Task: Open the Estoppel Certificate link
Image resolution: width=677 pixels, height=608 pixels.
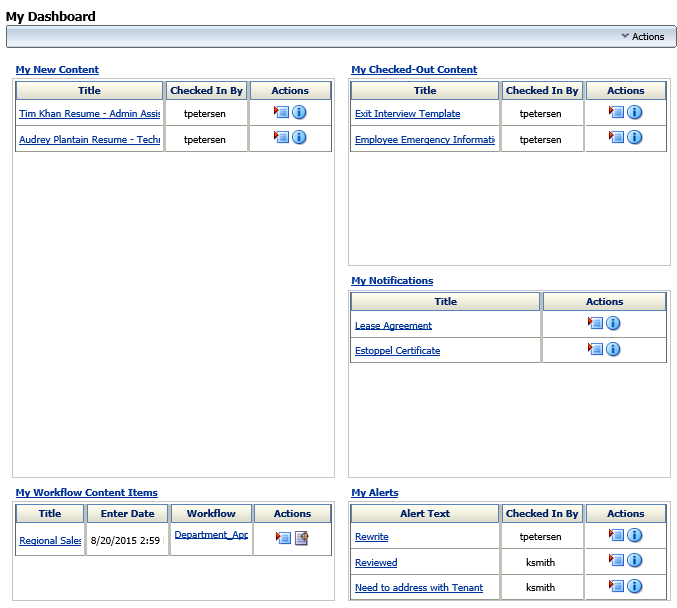Action: (398, 351)
